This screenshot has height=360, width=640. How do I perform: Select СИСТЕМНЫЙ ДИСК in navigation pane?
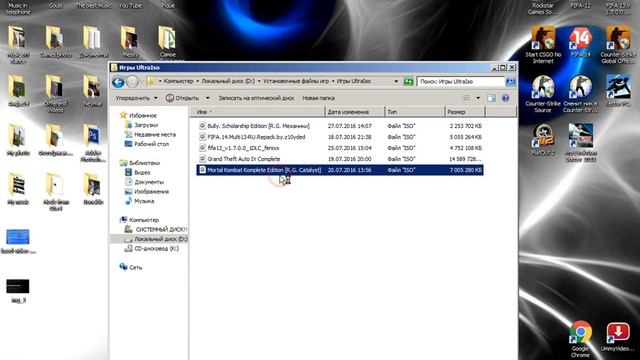161,229
